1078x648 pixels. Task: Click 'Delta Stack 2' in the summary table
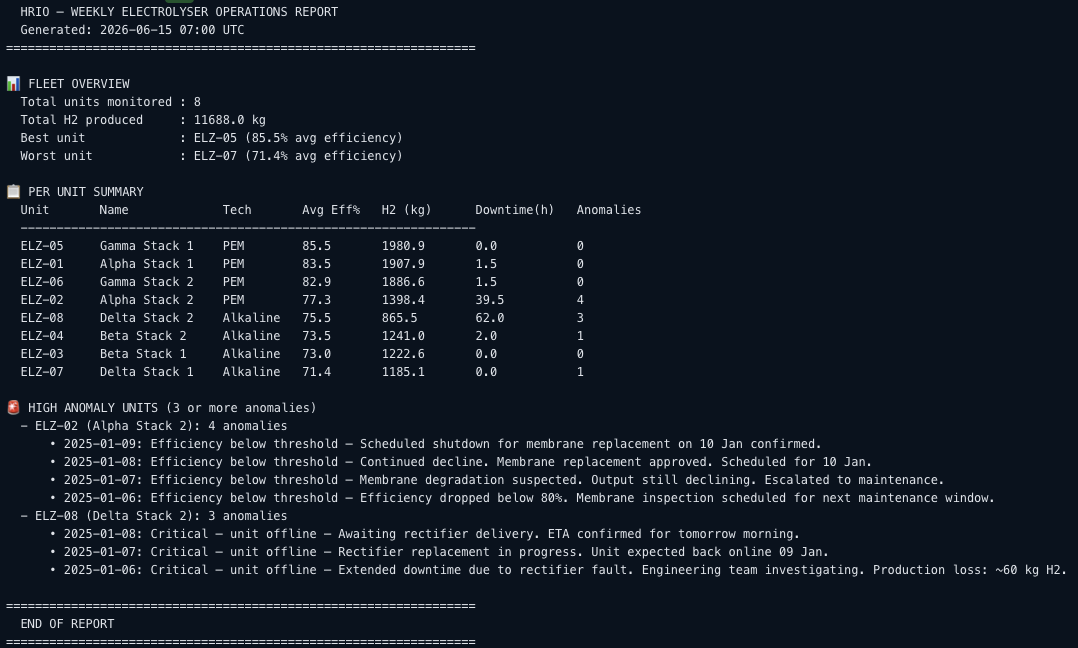click(146, 317)
